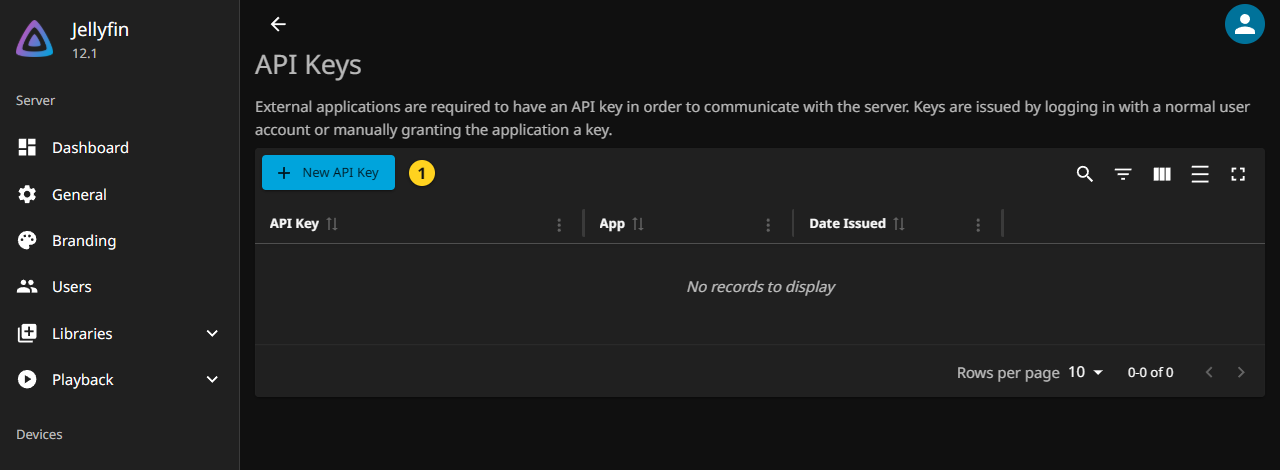Click the Users people icon
This screenshot has height=470, width=1280.
27,286
